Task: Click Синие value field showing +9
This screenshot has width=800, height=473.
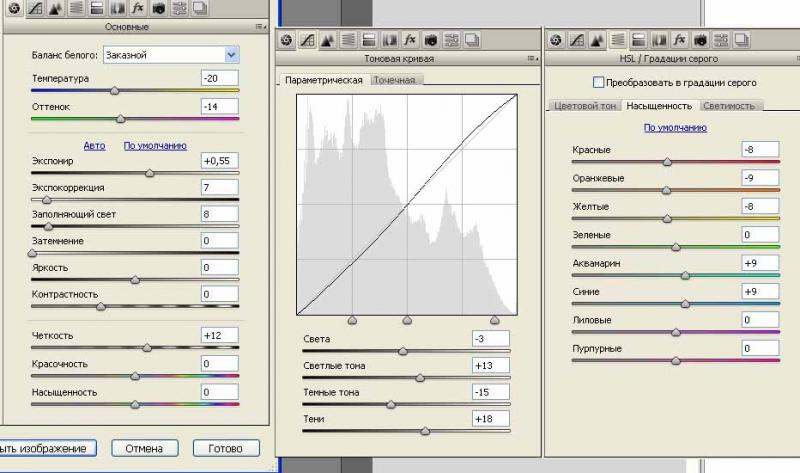Action: click(761, 291)
